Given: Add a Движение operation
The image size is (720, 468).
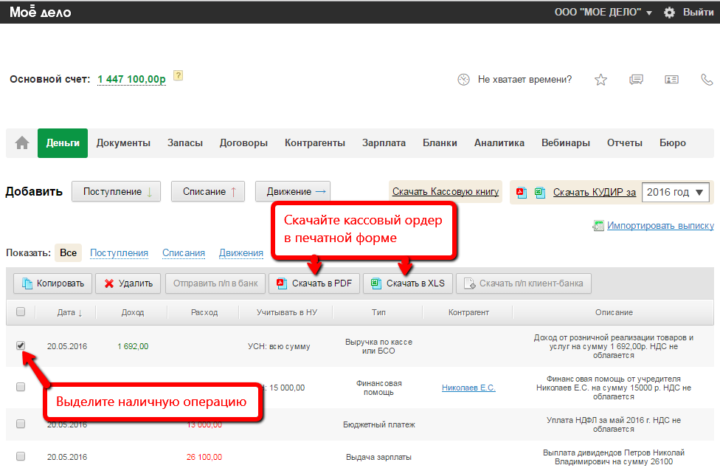Looking at the screenshot, I should tap(292, 192).
